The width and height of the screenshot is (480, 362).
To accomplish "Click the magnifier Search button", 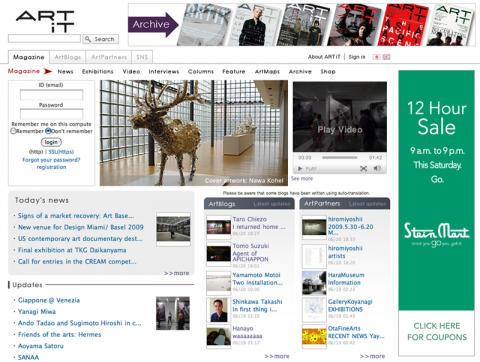I will click(x=100, y=39).
